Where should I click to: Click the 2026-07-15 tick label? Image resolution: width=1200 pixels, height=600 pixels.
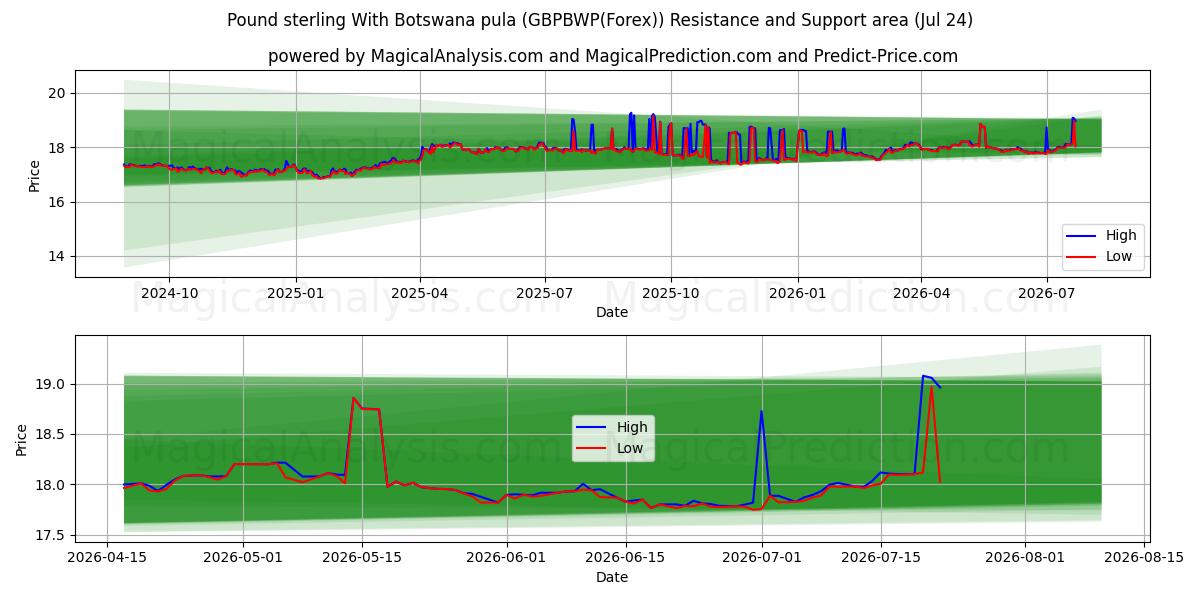pos(880,557)
